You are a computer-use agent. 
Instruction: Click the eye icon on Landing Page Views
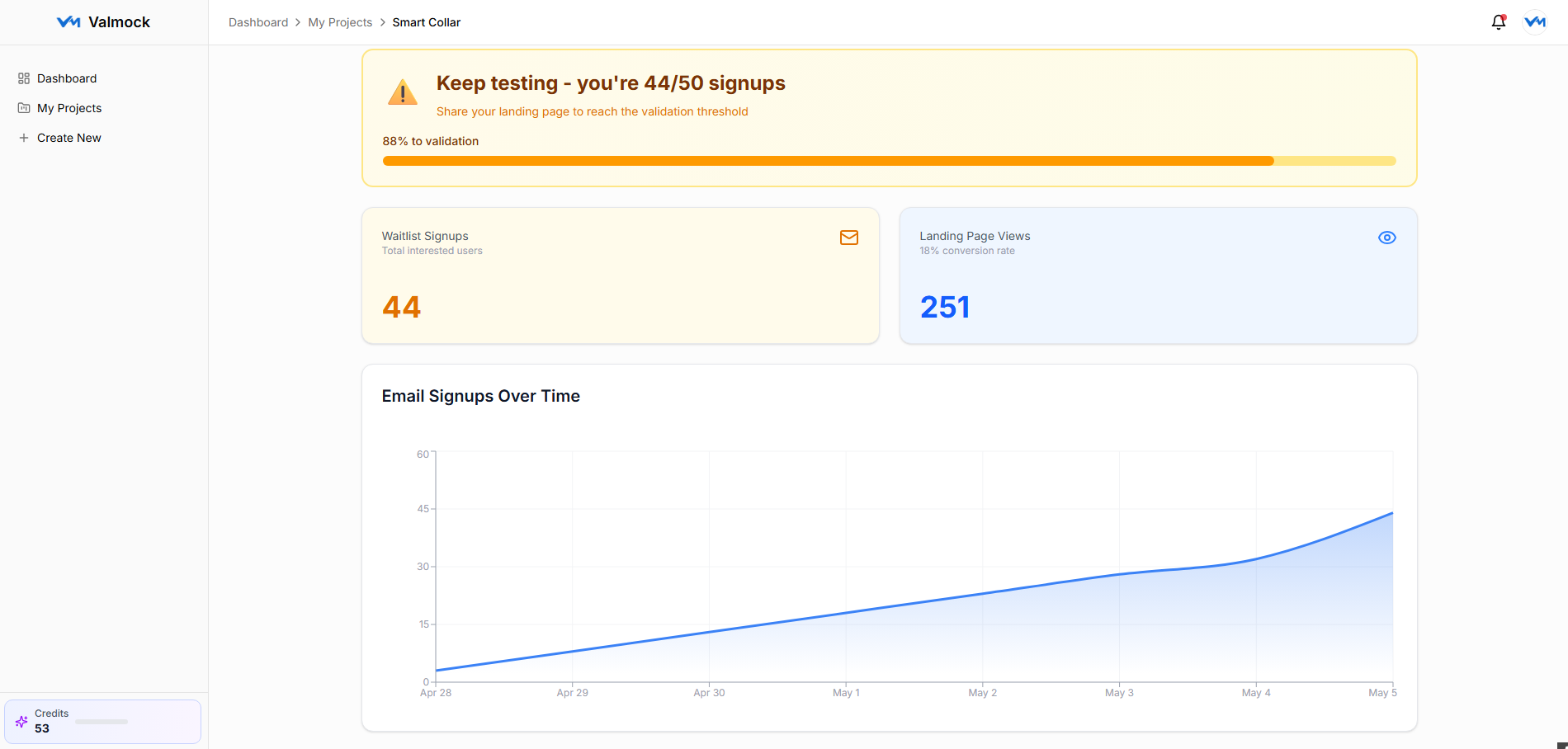pos(1387,238)
